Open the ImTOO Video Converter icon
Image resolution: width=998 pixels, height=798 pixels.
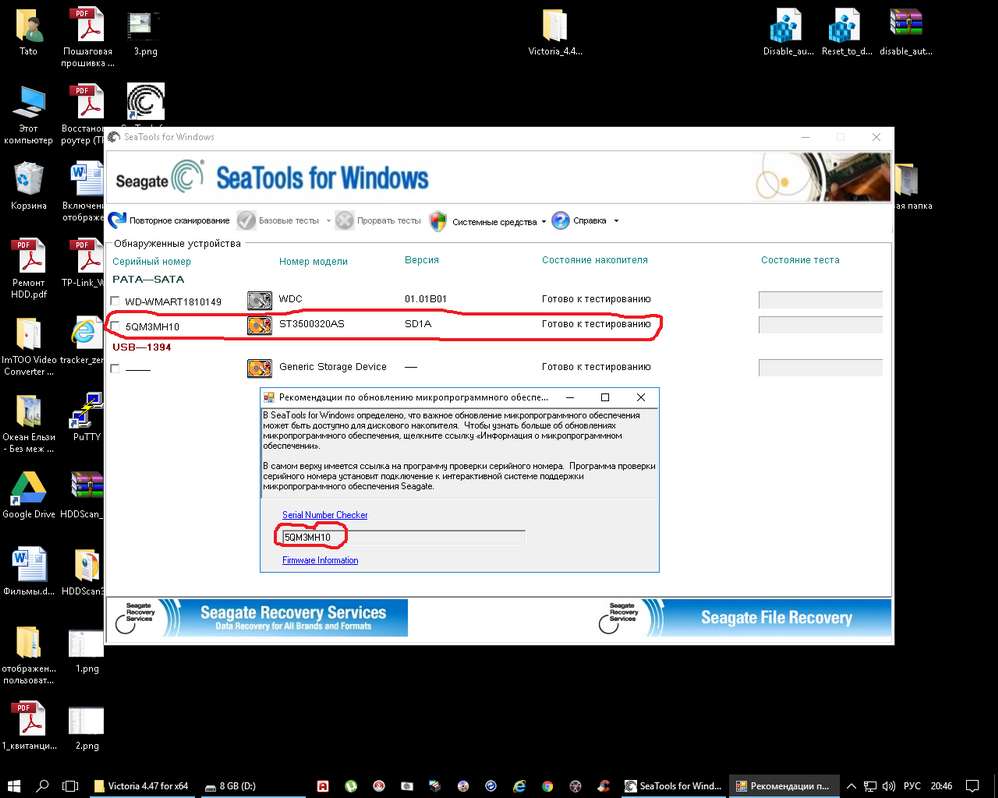(28, 346)
